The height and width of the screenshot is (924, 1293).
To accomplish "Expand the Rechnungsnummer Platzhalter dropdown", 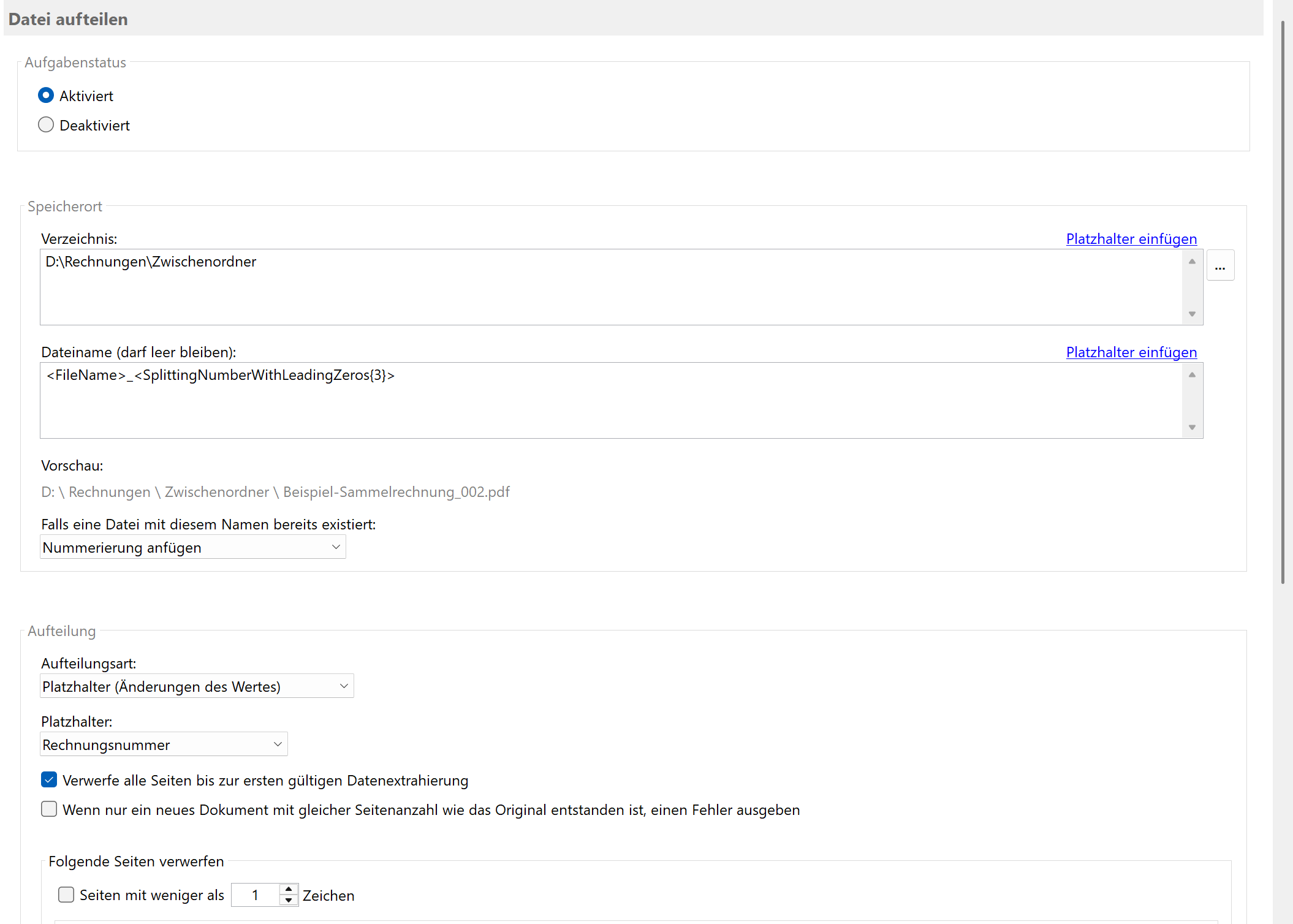I will pos(163,744).
